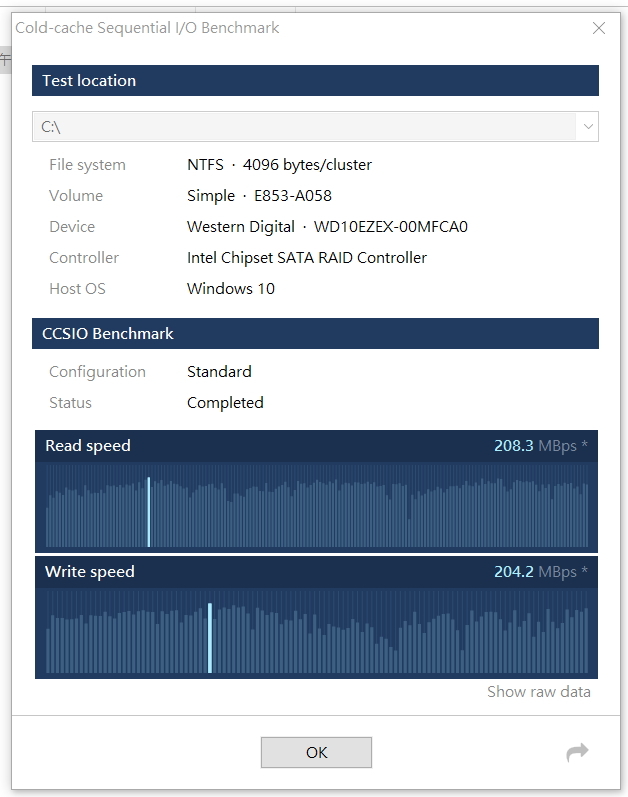Click the Write speed 204.2 MBps value
The image size is (628, 797).
point(514,572)
